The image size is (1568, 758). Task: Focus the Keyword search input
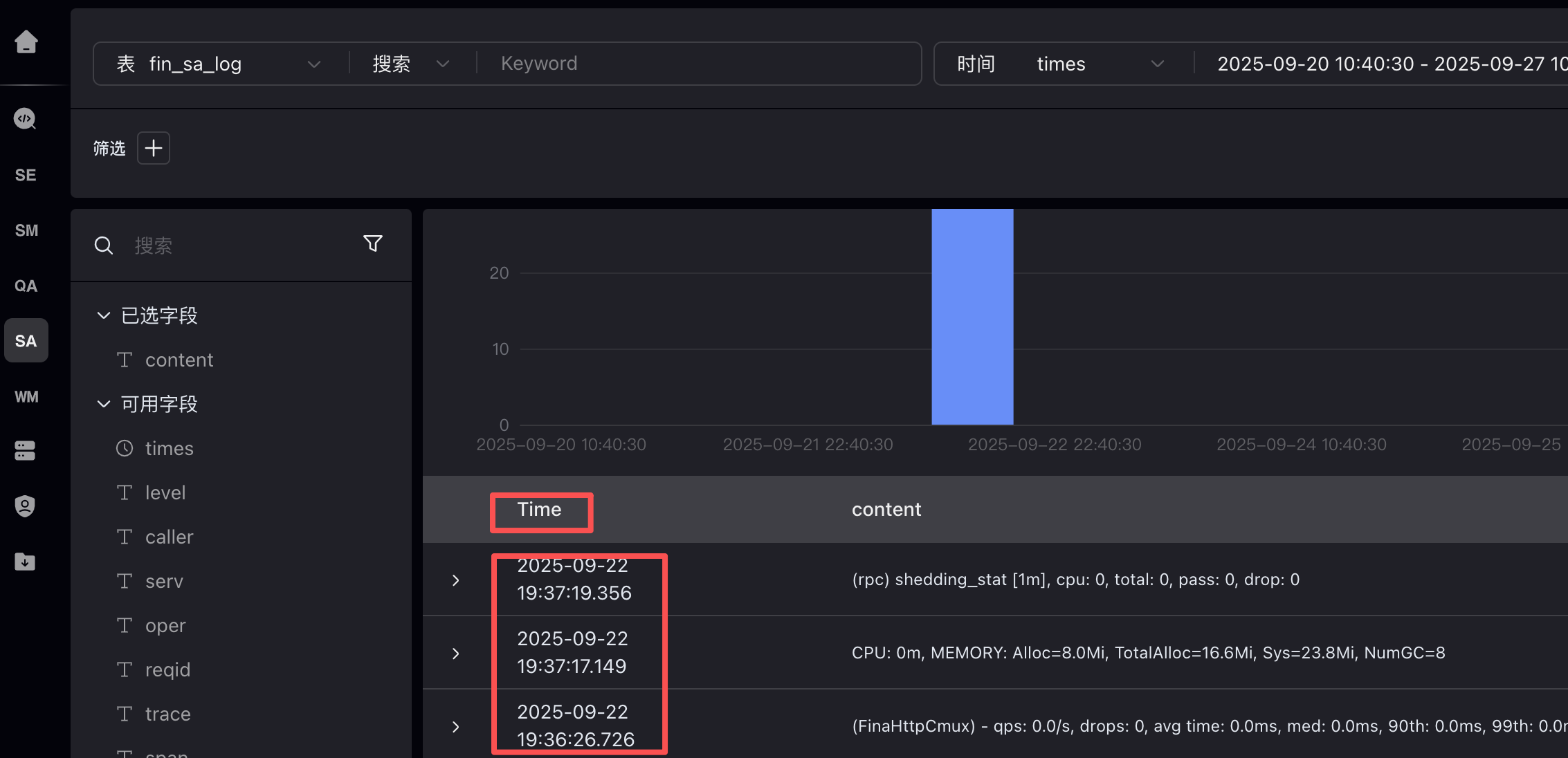coord(692,64)
